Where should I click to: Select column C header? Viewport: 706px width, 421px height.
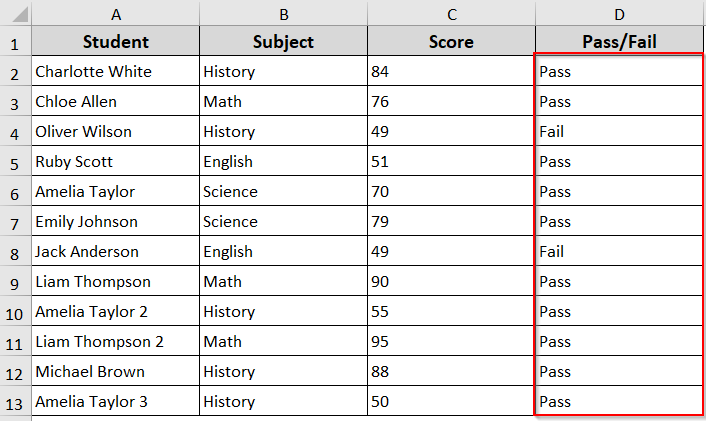click(x=452, y=14)
